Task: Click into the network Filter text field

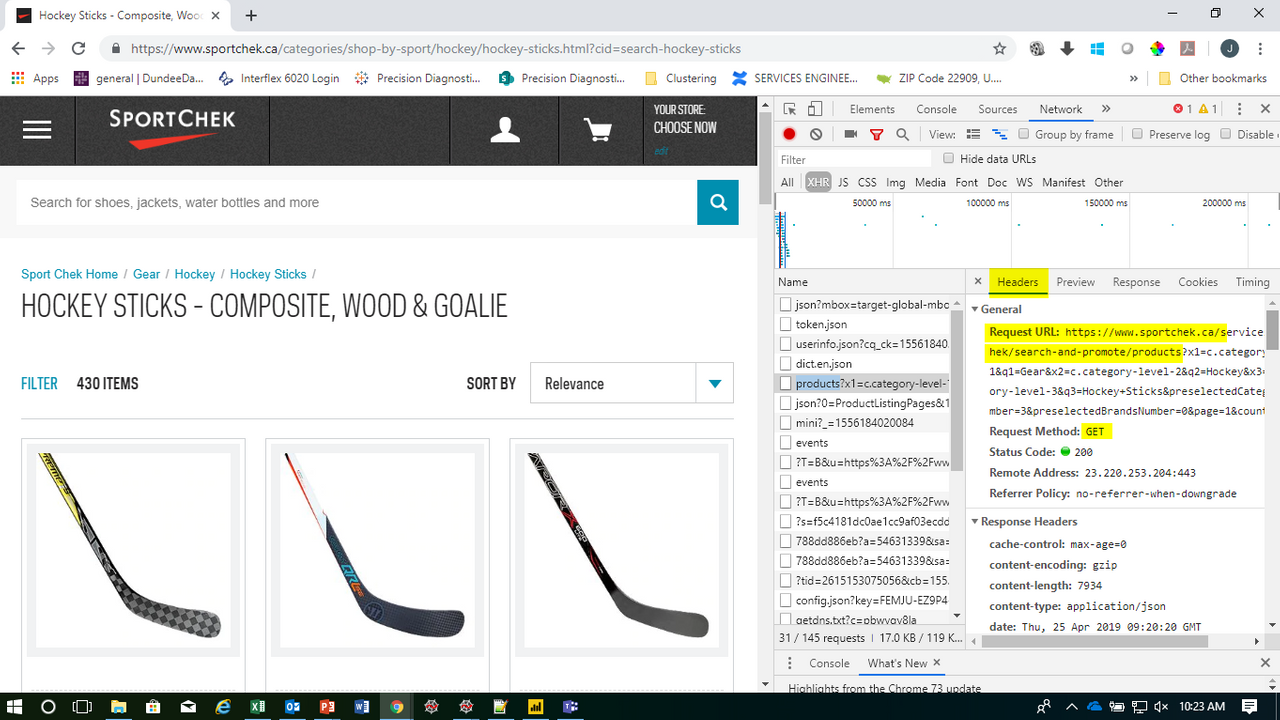Action: [855, 159]
